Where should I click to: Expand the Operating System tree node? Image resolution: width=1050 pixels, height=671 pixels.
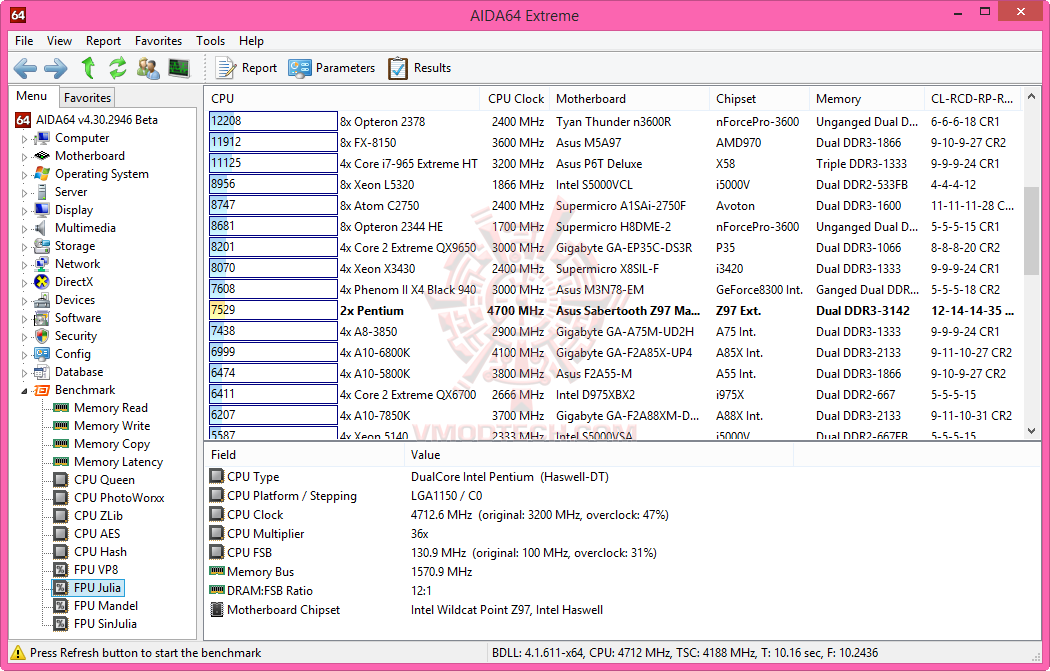24,175
